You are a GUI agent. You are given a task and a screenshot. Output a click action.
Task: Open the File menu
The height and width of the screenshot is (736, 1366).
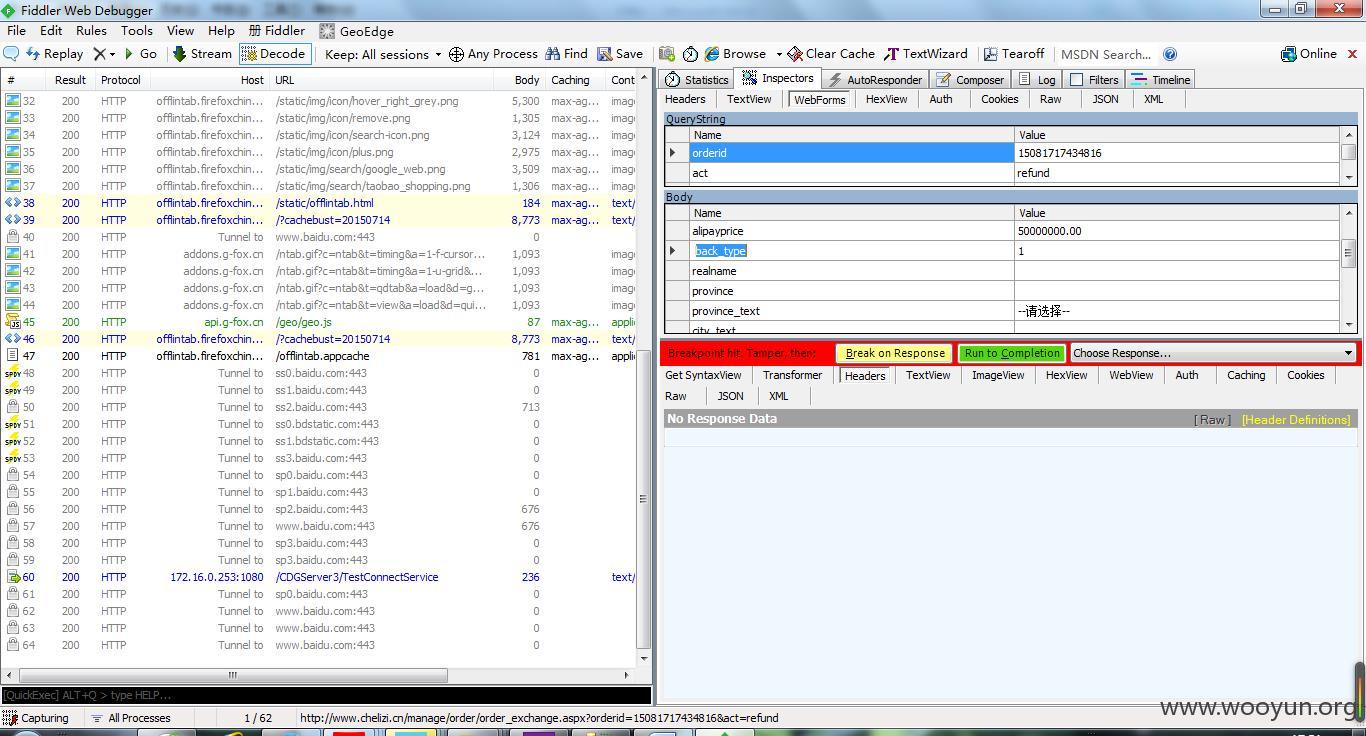click(x=16, y=31)
